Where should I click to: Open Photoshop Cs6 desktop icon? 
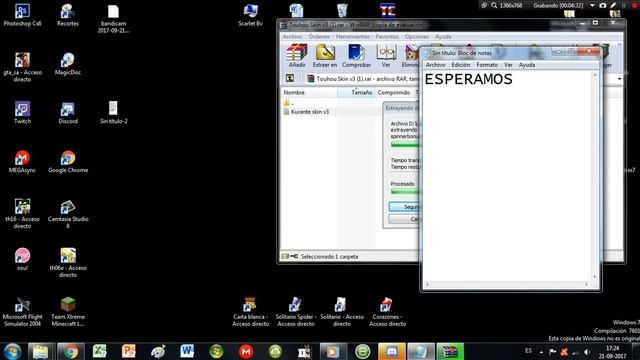coord(22,15)
